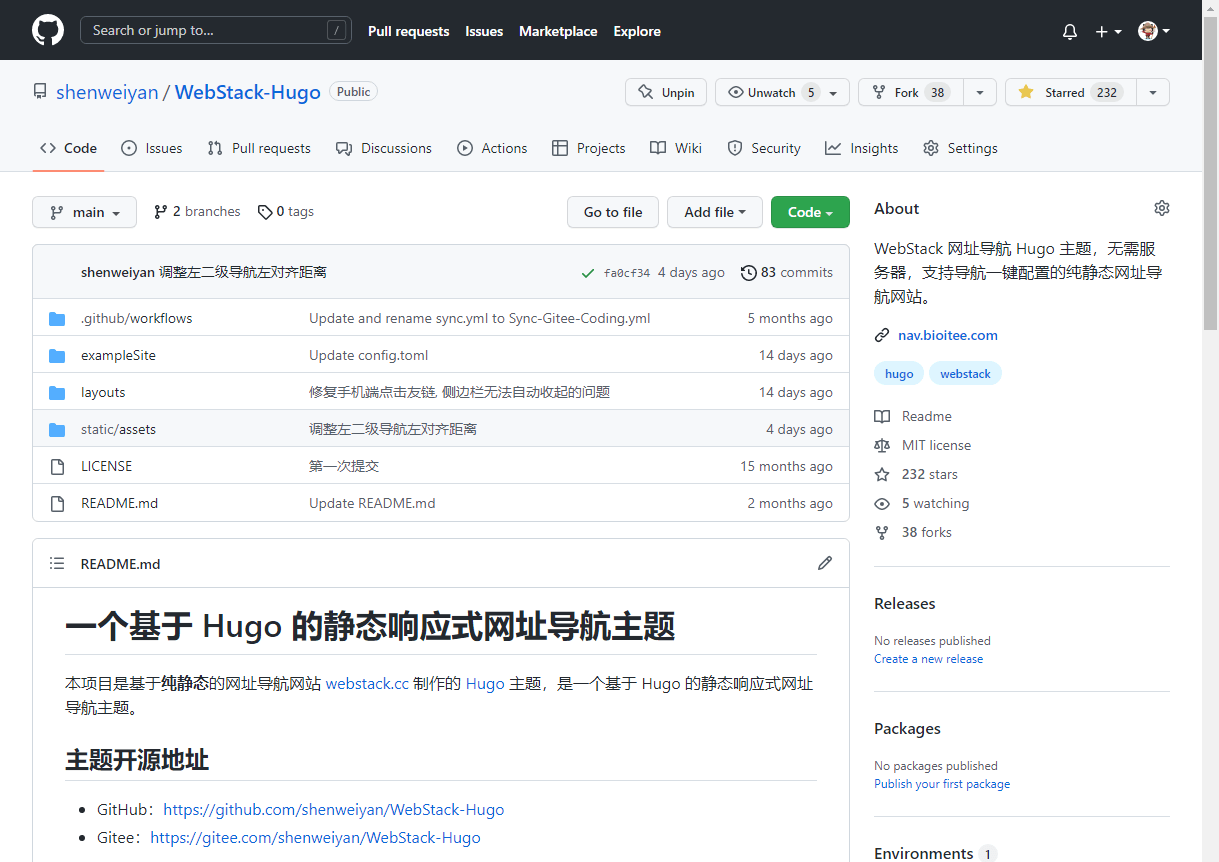The image size is (1219, 862).
Task: Open the WebStack-Hugo repository name link
Action: [248, 92]
